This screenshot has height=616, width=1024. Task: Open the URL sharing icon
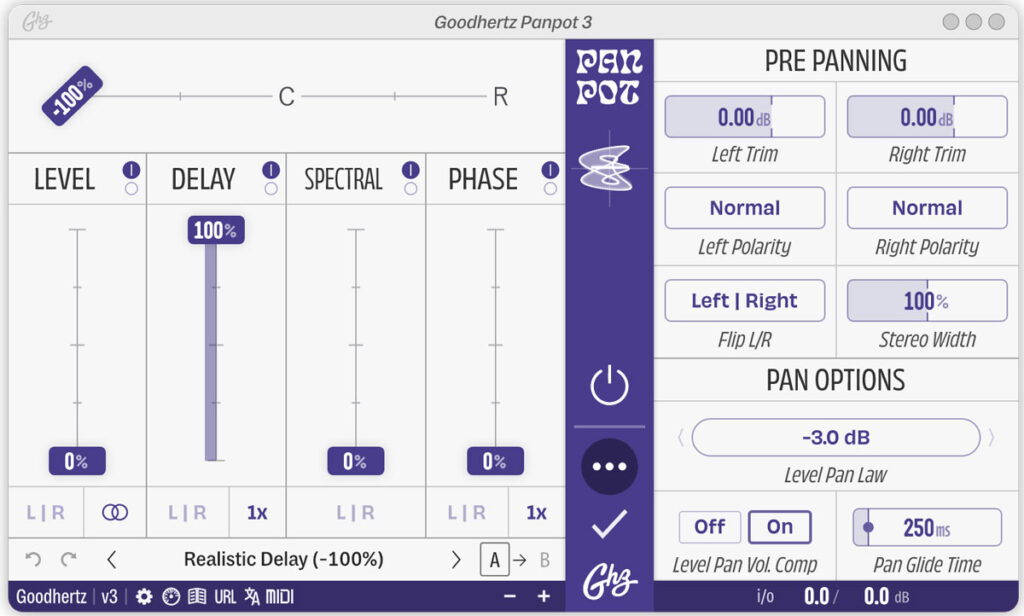tap(225, 597)
